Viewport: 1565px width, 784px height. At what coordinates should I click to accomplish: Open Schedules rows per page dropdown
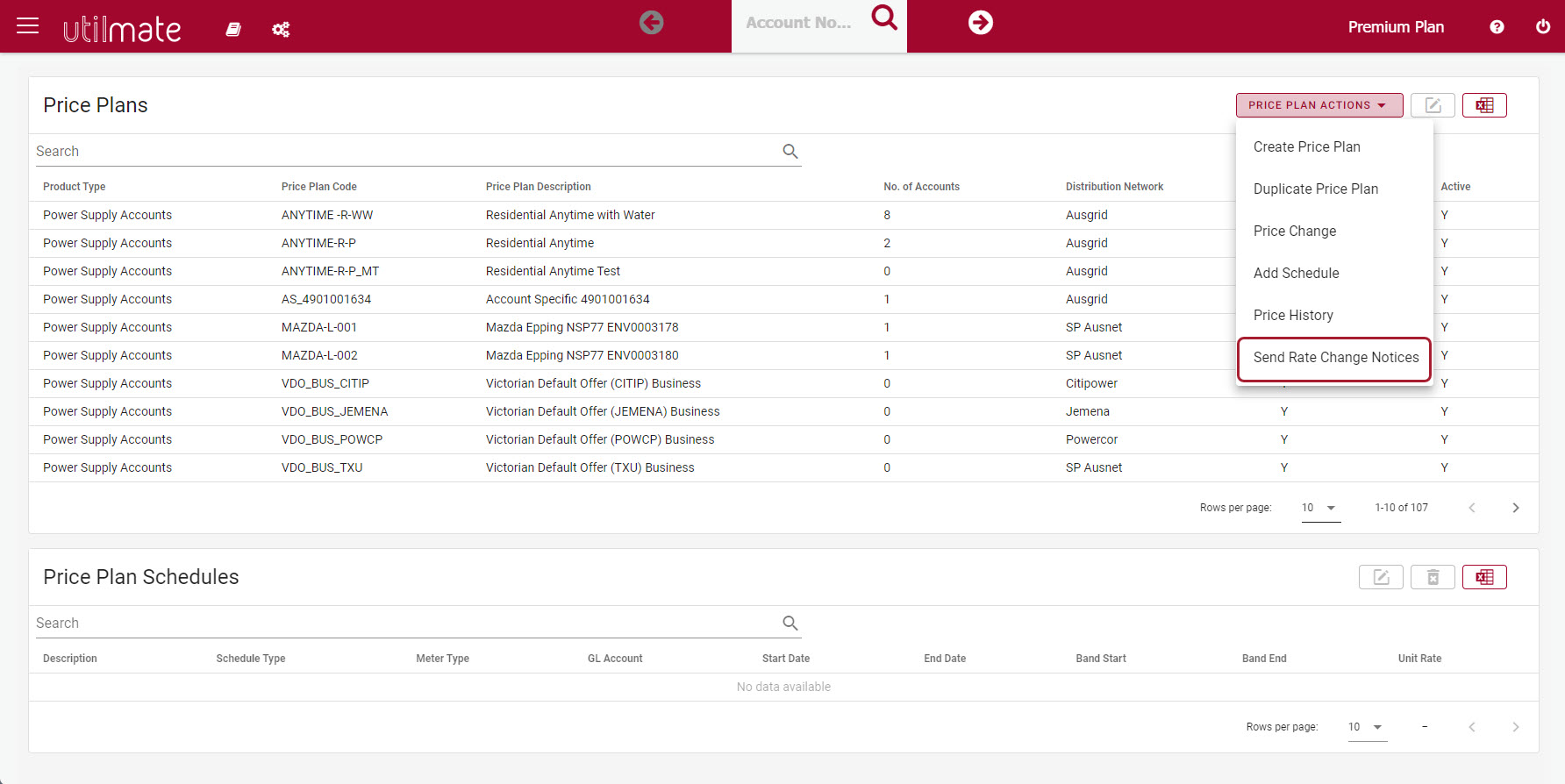coord(1368,727)
